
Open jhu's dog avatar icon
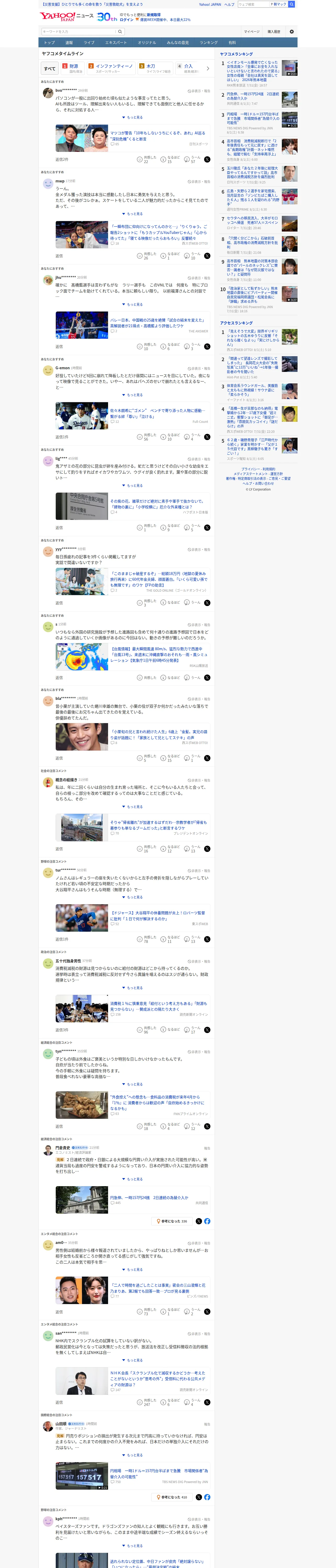[48, 279]
